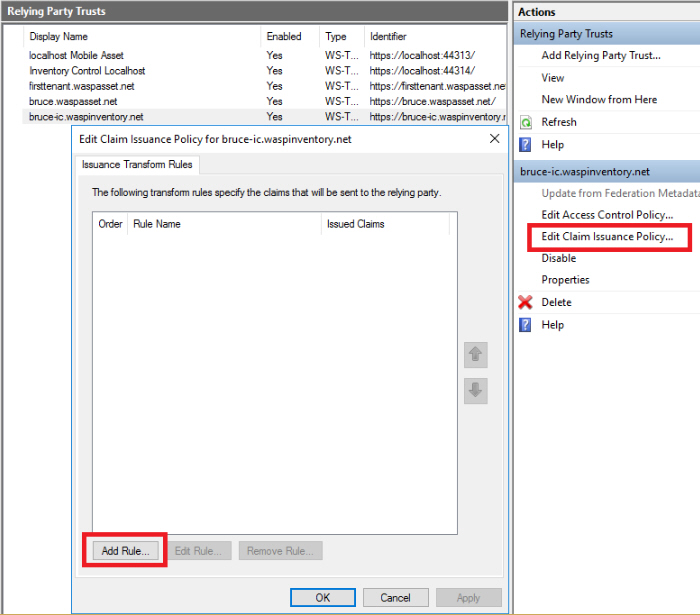700x615 pixels.
Task: Select New Window from Here
Action: 599,100
